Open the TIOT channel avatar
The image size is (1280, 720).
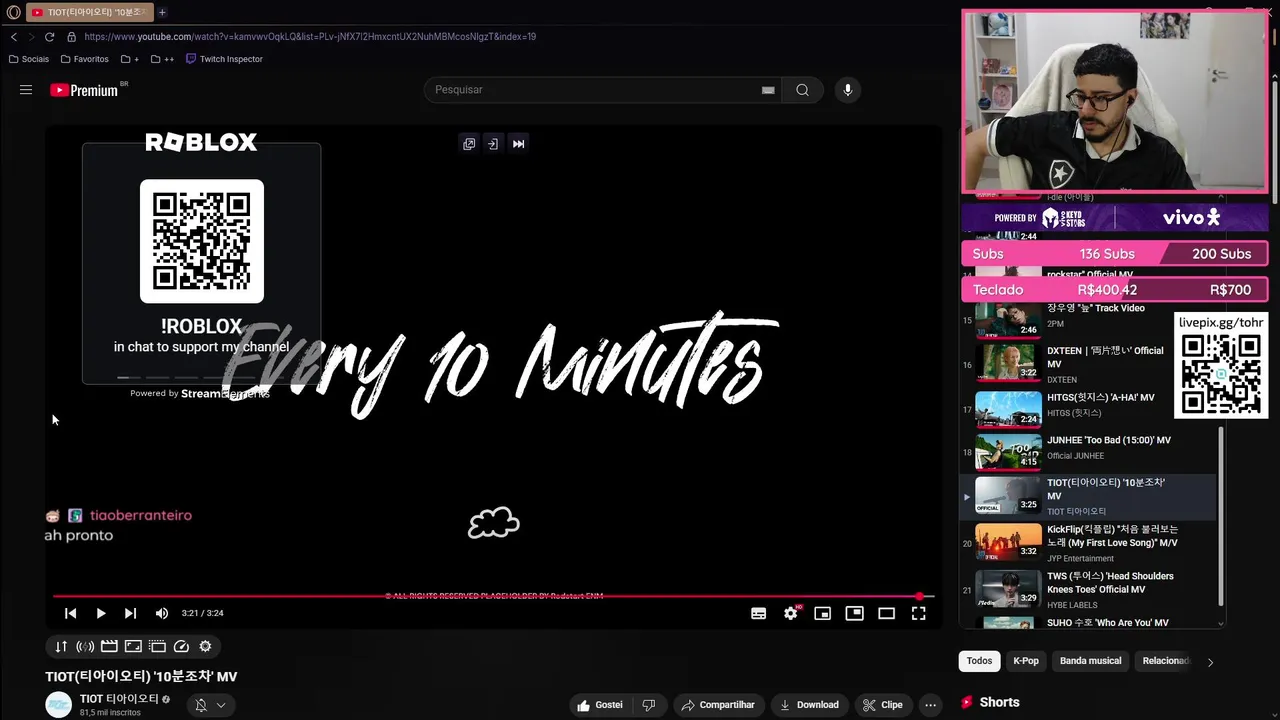click(59, 705)
